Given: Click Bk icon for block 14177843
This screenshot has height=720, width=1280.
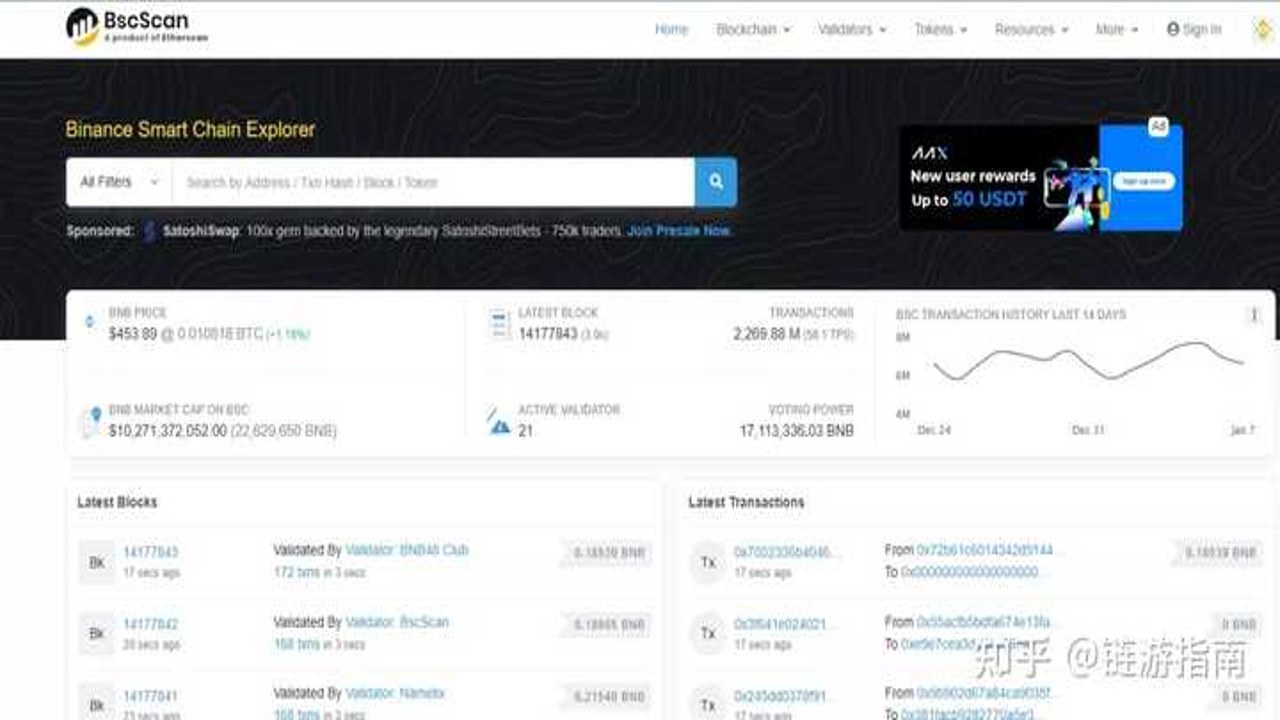Looking at the screenshot, I should tap(97, 563).
